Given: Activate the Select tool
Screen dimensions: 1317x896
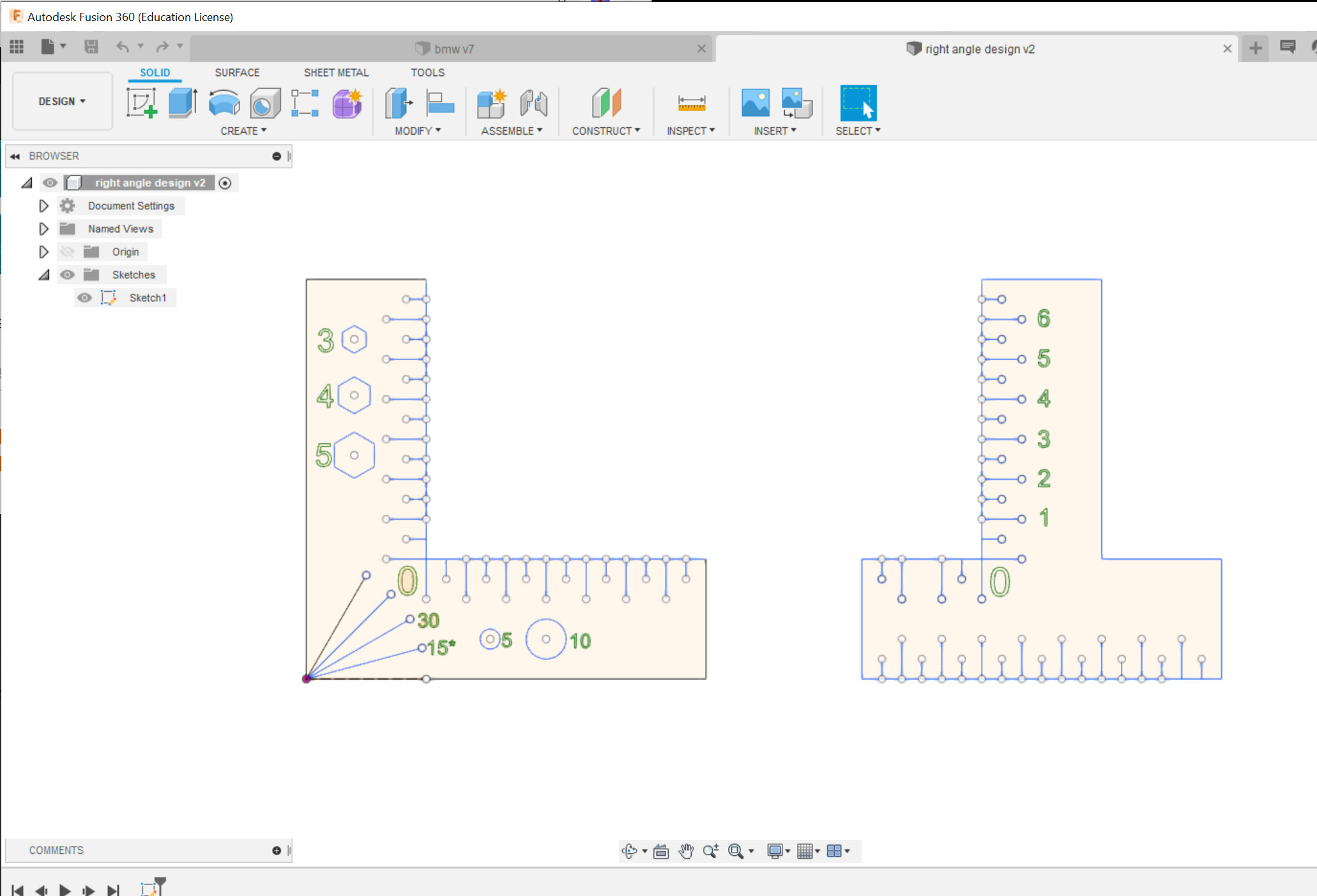Looking at the screenshot, I should pos(858,103).
